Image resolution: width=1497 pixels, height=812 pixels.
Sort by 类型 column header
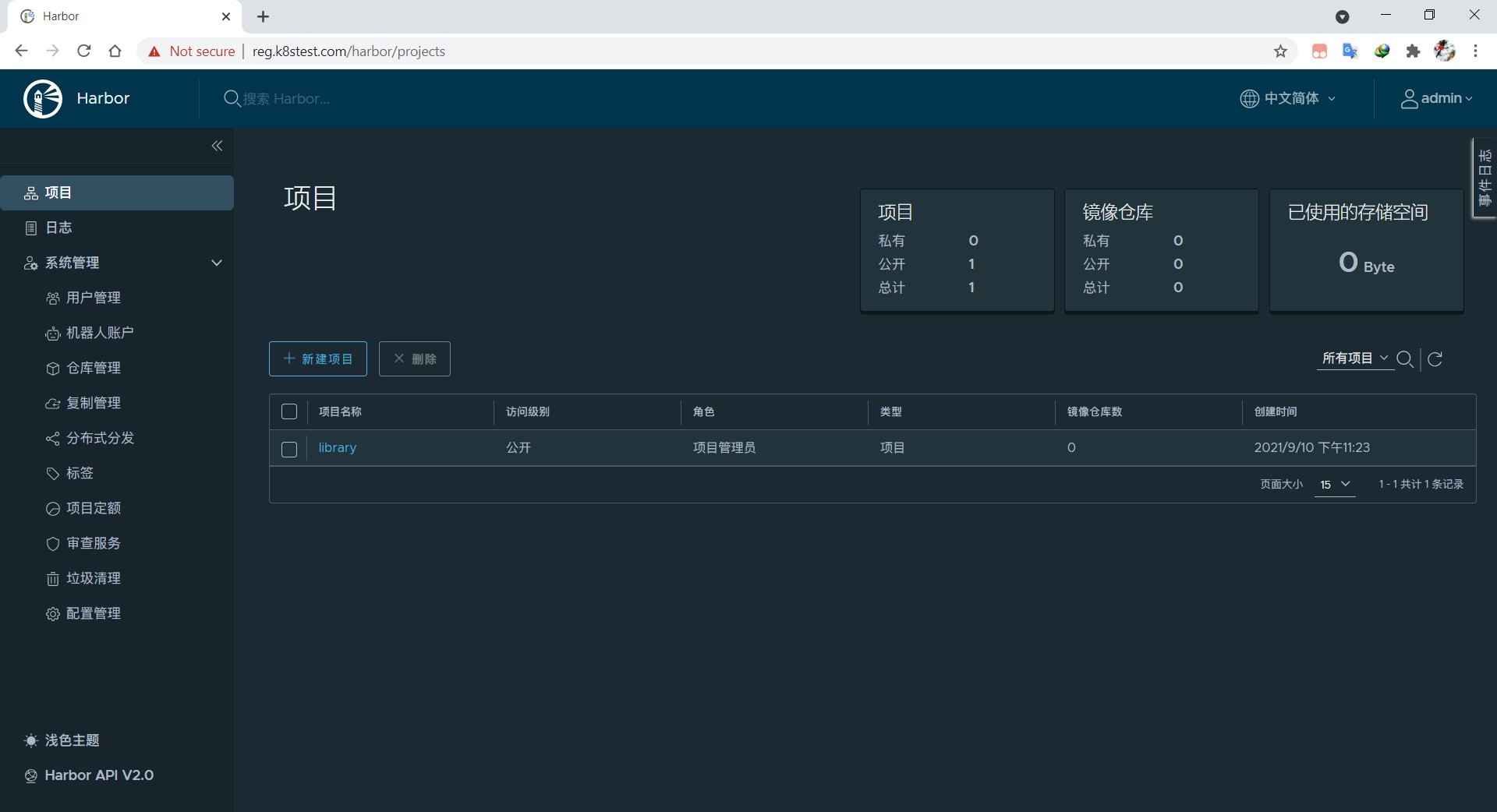(890, 411)
